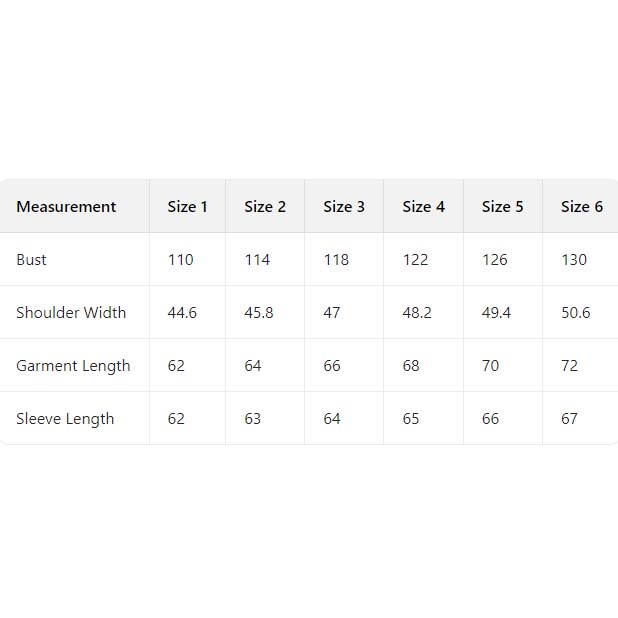The image size is (618, 618).
Task: Click the Size 2 column header
Action: (265, 207)
